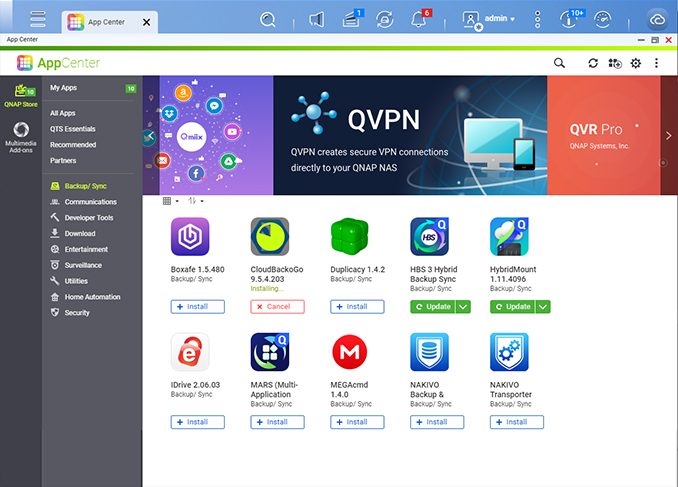This screenshot has width=678, height=487.
Task: Select the QNAP Store sidebar icon
Action: pos(21,96)
